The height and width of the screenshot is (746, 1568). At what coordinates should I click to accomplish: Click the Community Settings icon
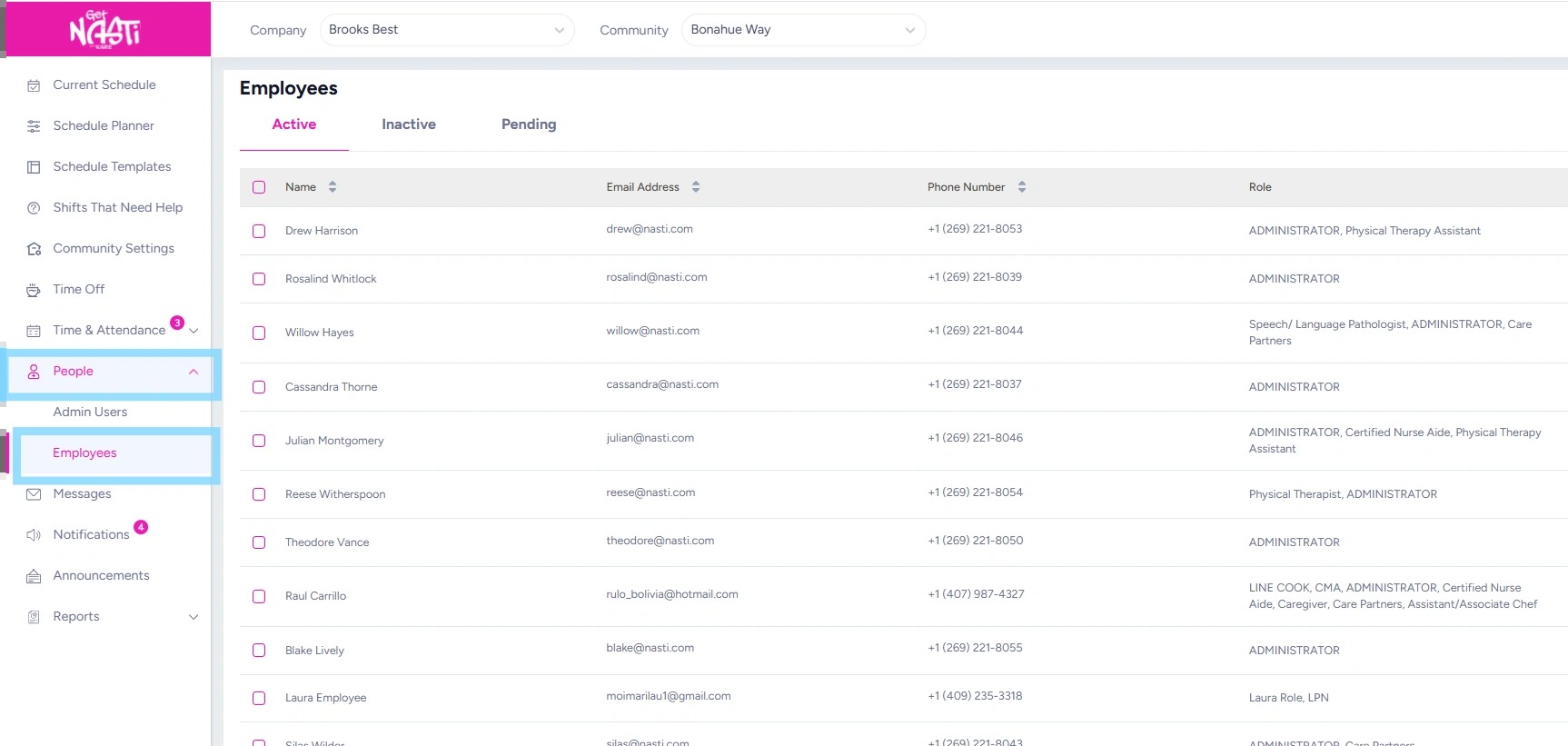pyautogui.click(x=34, y=249)
